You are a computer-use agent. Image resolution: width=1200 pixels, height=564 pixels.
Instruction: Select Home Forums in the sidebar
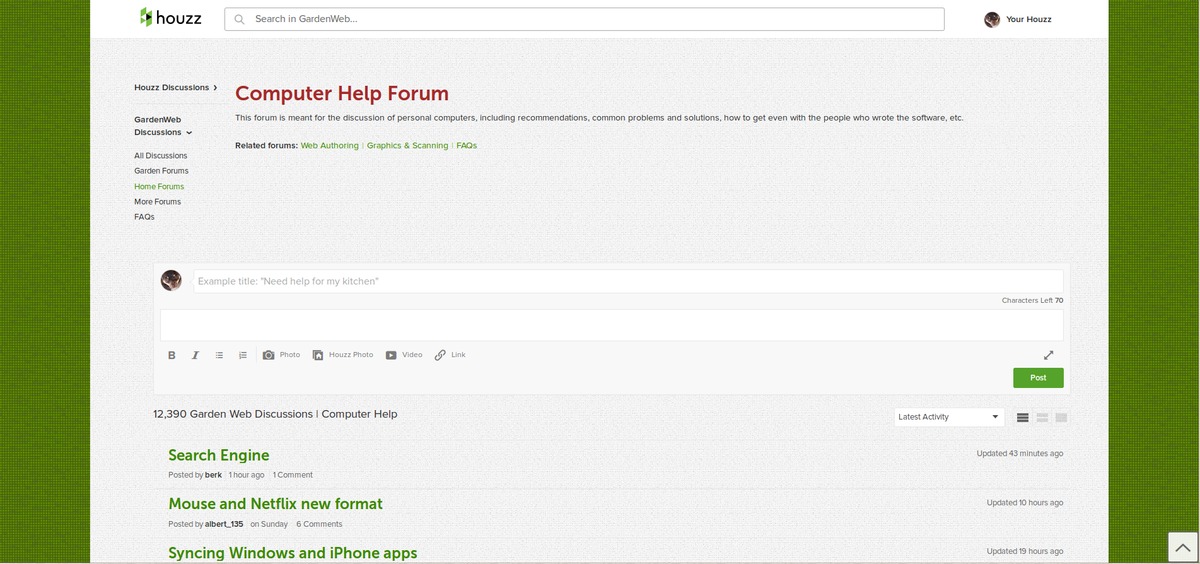pos(159,187)
